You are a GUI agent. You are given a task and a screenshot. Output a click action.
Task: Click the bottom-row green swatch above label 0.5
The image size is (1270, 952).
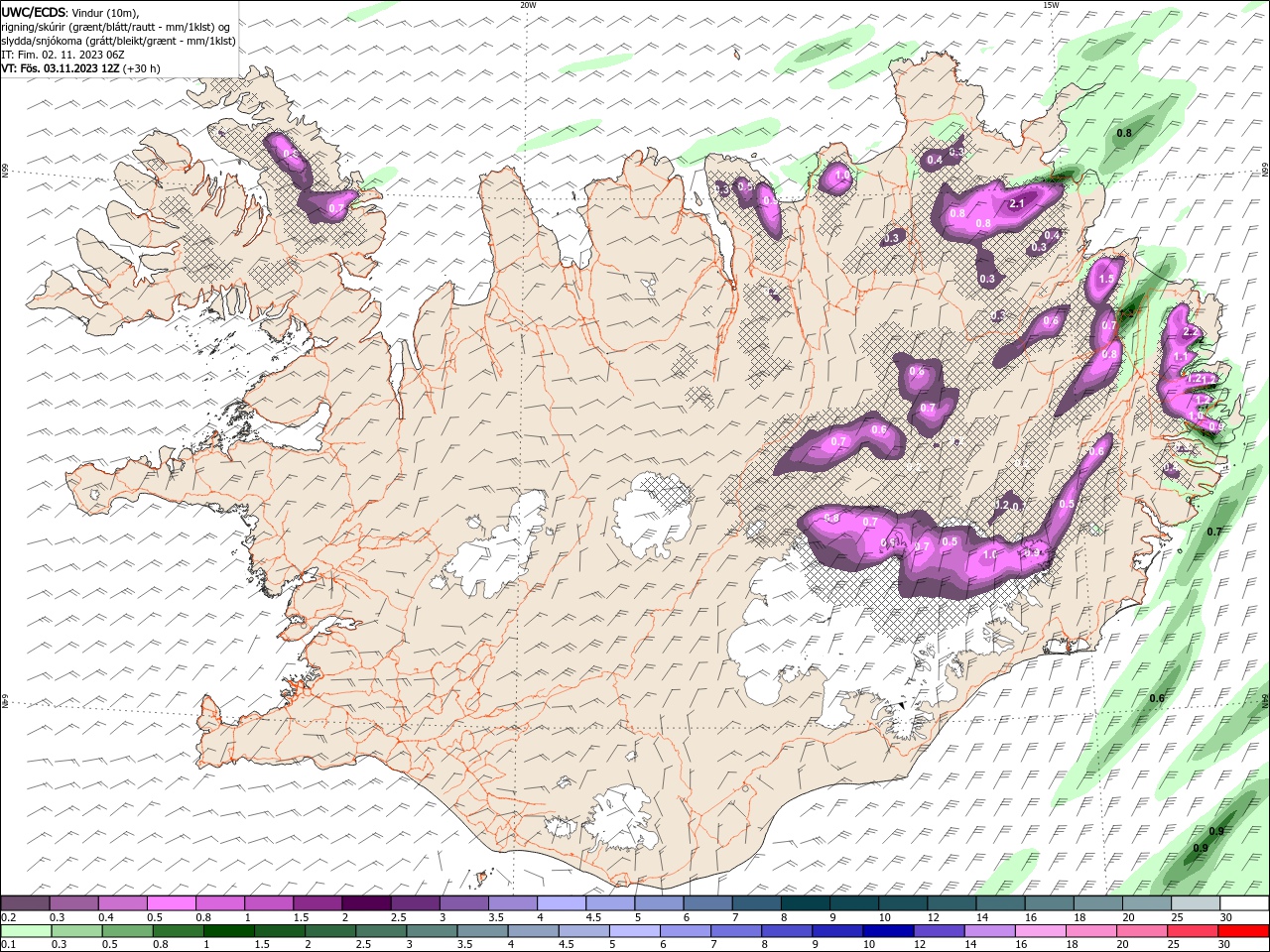click(x=127, y=931)
